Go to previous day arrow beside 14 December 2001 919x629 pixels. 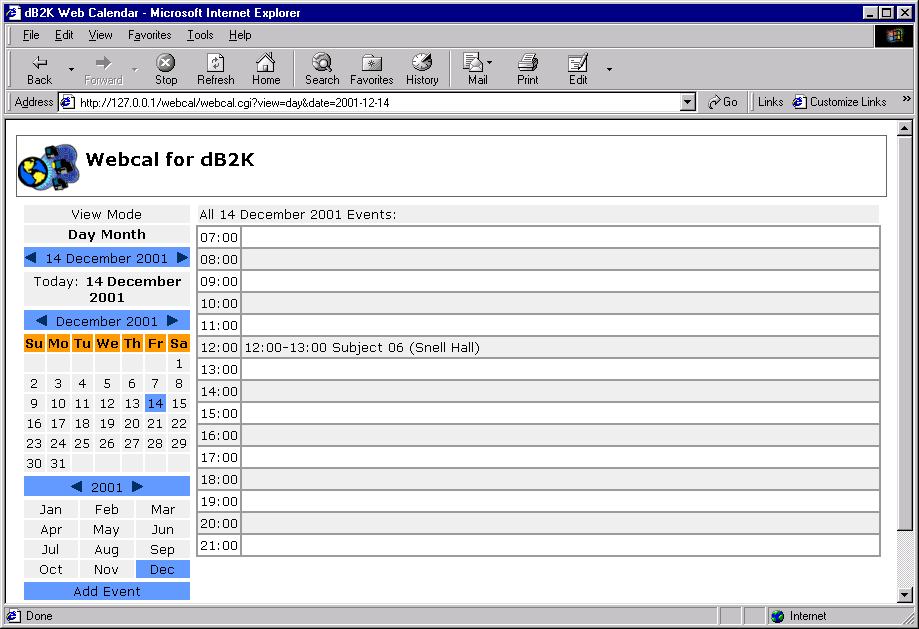[31, 258]
